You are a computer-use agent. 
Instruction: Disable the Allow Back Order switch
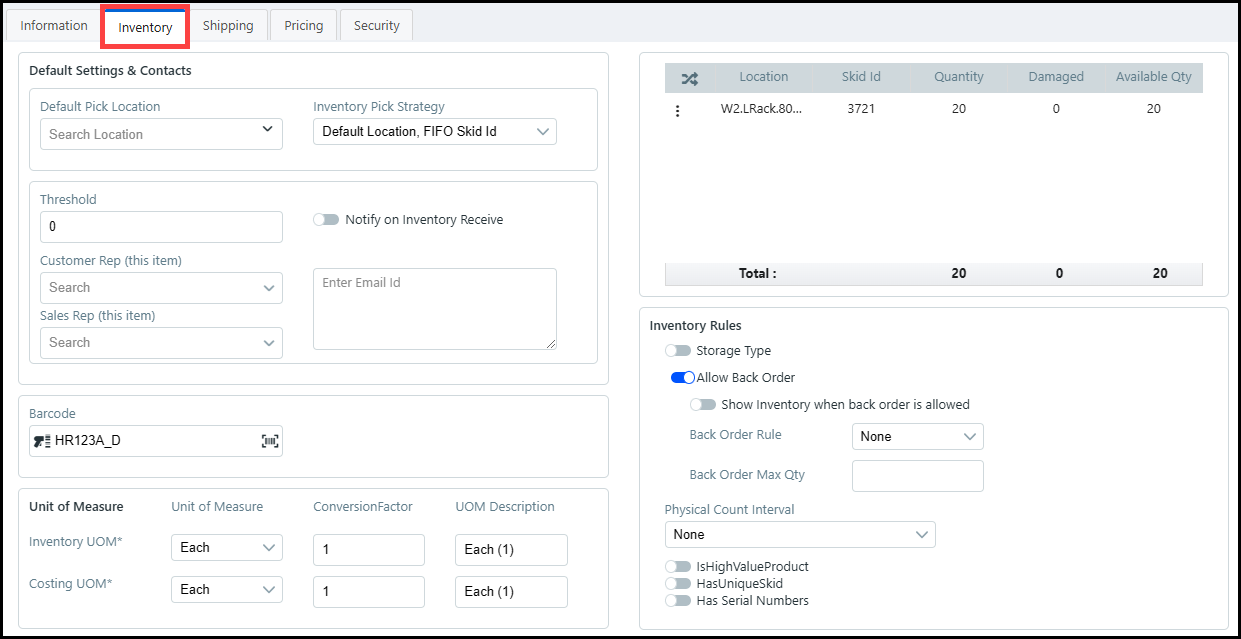pyautogui.click(x=683, y=378)
